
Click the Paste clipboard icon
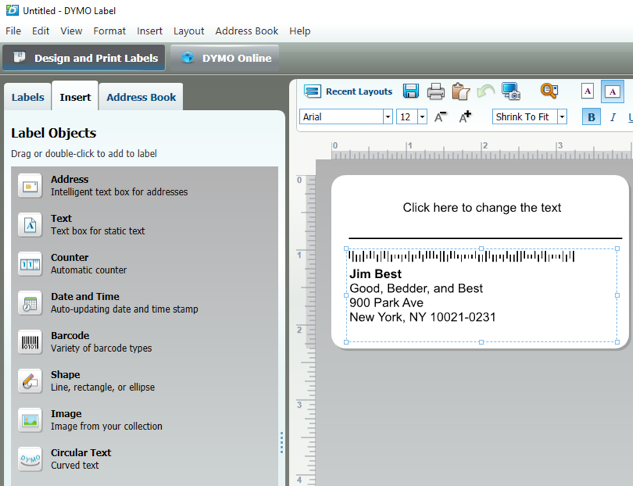pyautogui.click(x=460, y=92)
